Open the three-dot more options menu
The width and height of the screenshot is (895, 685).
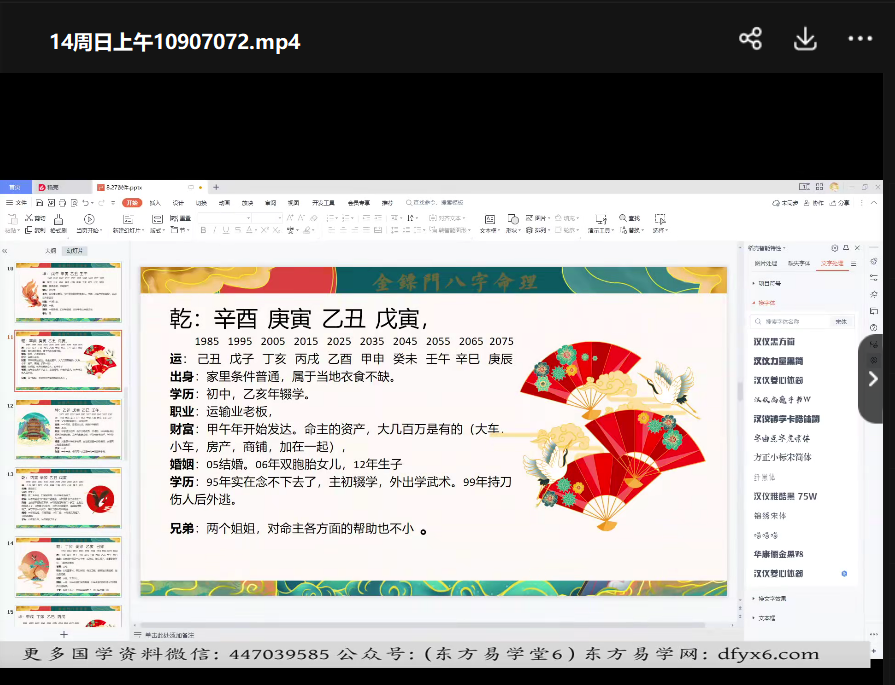pyautogui.click(x=860, y=39)
